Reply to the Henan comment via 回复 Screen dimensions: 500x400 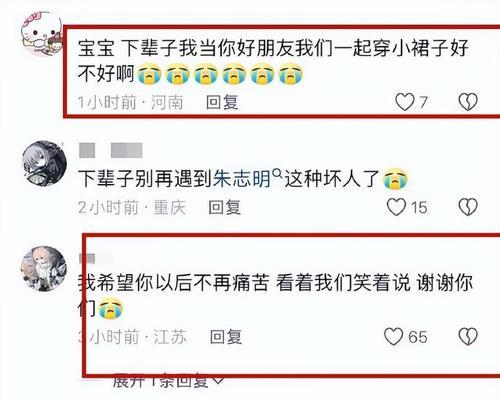tap(222, 102)
